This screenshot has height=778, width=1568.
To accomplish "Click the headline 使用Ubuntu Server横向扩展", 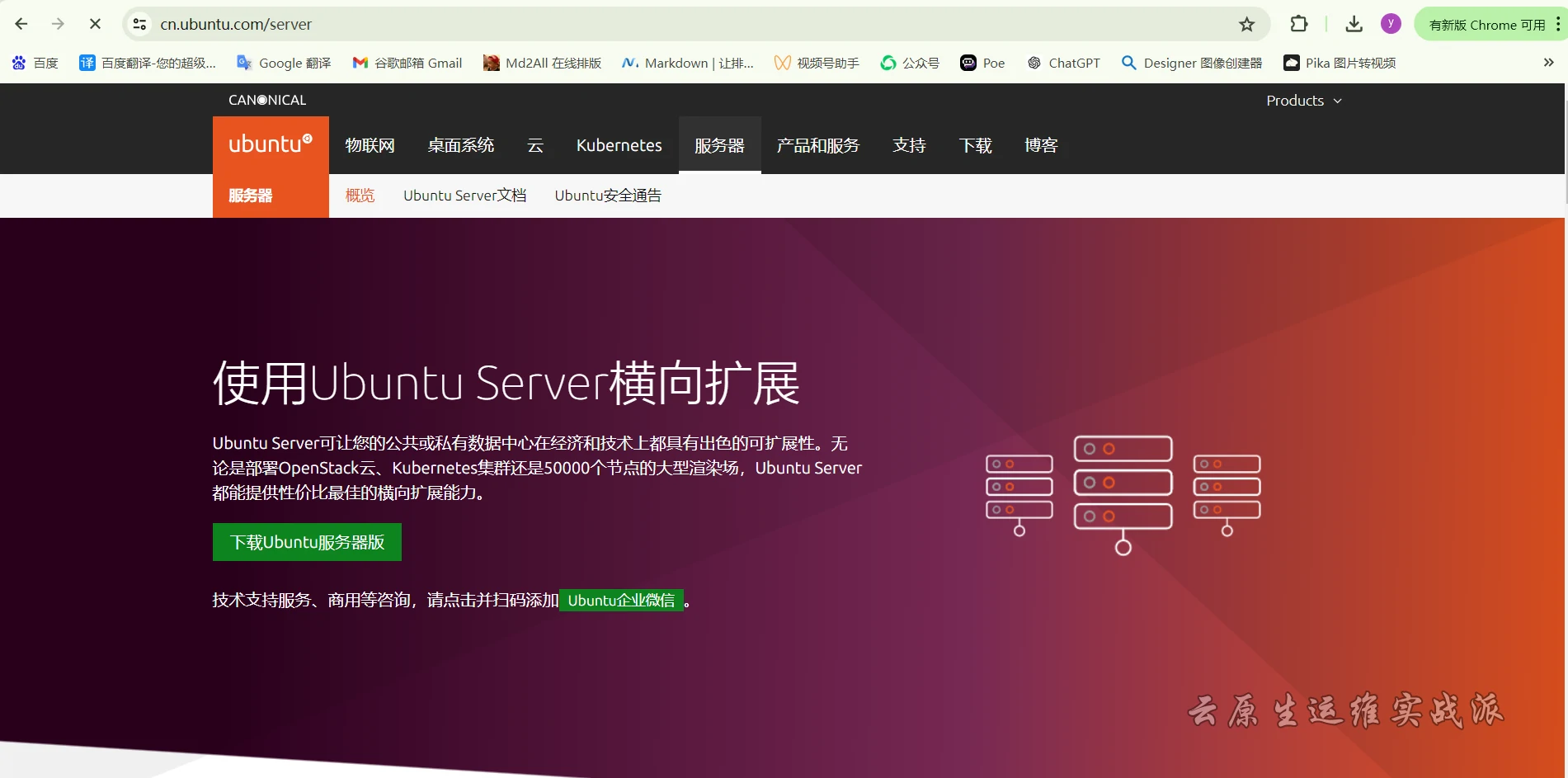I will (x=506, y=383).
